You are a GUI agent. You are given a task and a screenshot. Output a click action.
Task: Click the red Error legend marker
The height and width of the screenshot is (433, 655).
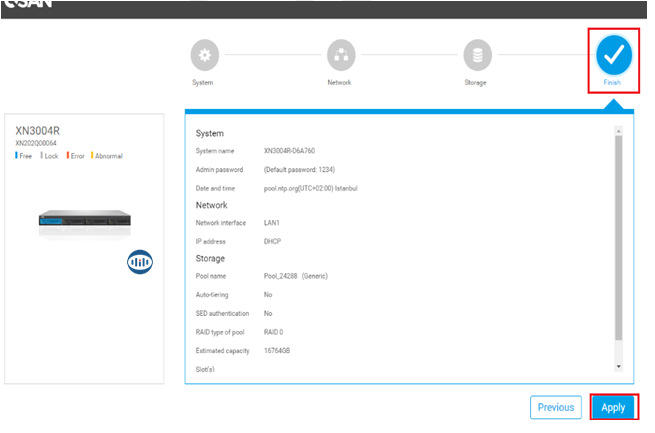[x=67, y=156]
